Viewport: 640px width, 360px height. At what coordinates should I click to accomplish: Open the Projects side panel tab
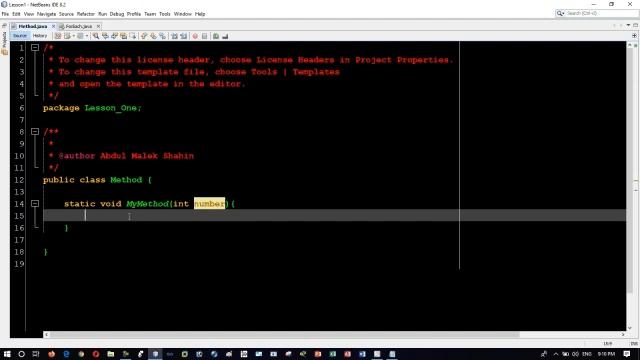tap(4, 43)
